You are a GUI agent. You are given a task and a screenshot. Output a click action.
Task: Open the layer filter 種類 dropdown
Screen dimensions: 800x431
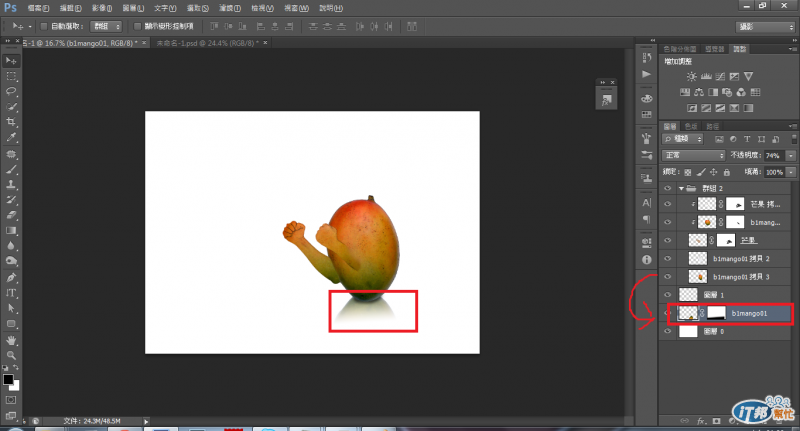(683, 139)
